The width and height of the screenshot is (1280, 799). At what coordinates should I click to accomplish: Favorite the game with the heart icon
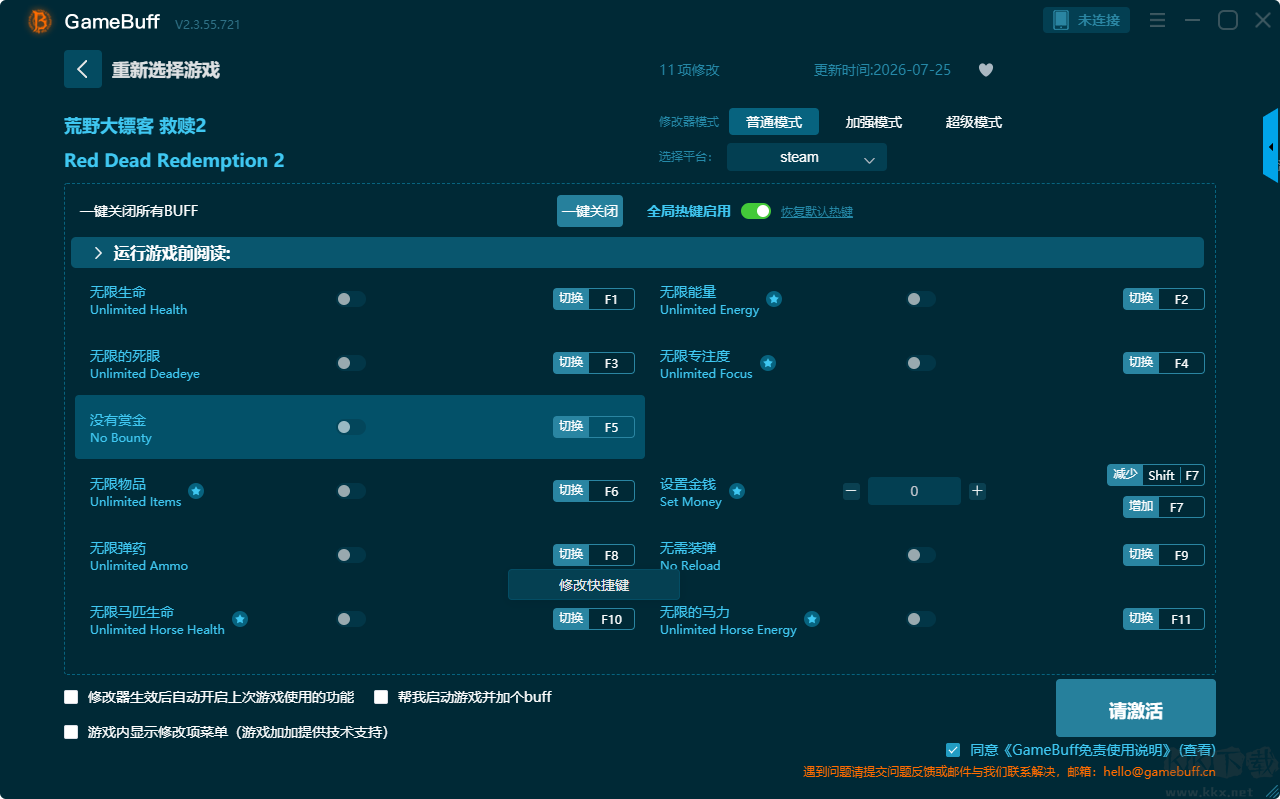tap(986, 70)
